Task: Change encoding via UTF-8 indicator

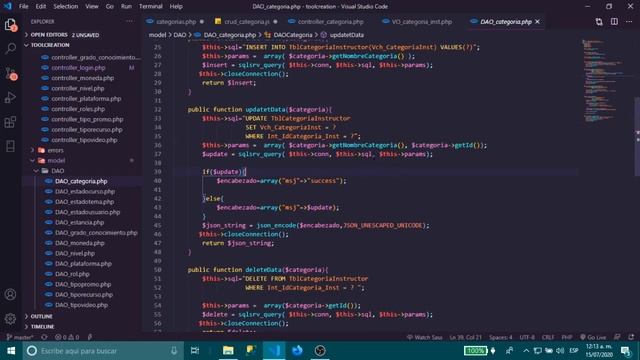Action: click(527, 337)
